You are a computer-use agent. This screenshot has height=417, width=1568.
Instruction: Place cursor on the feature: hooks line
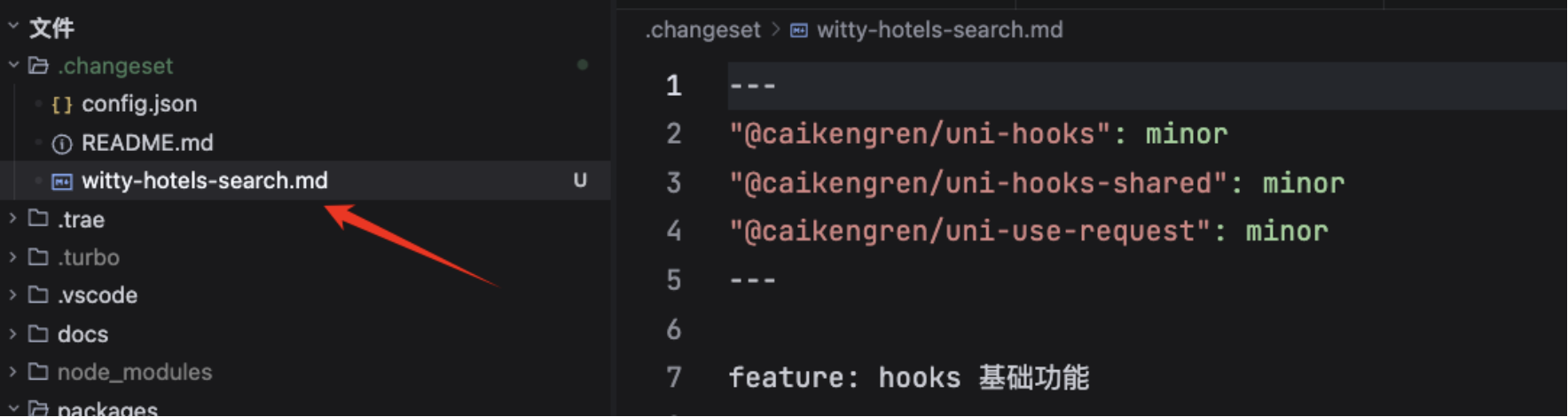(908, 378)
